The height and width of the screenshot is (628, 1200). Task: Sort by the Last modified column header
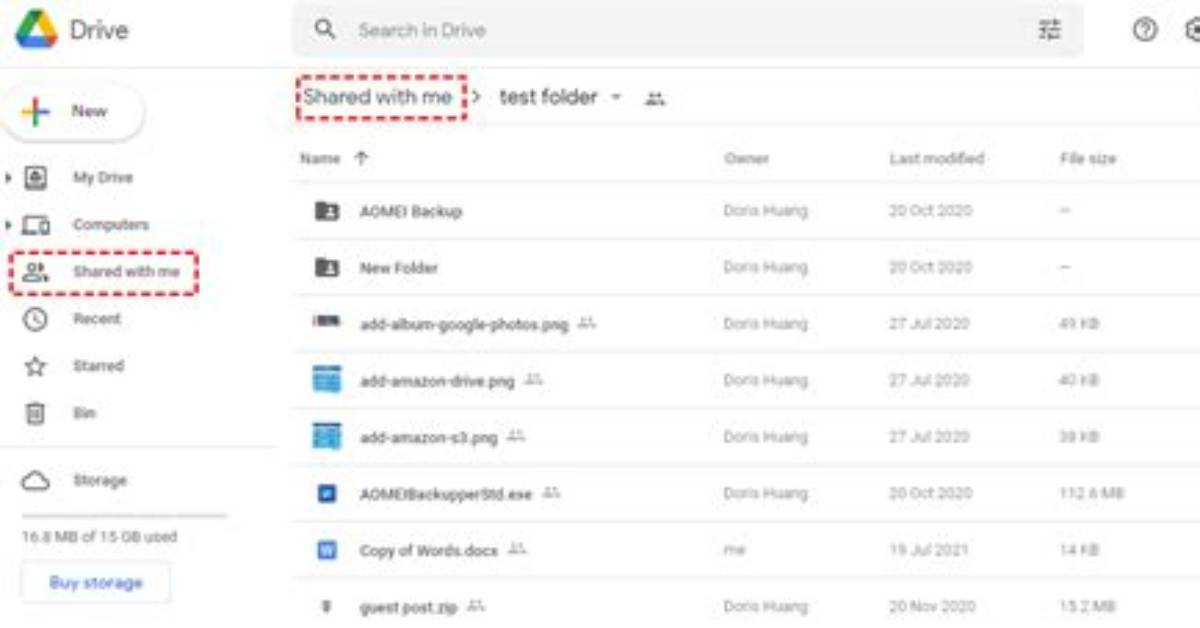936,158
